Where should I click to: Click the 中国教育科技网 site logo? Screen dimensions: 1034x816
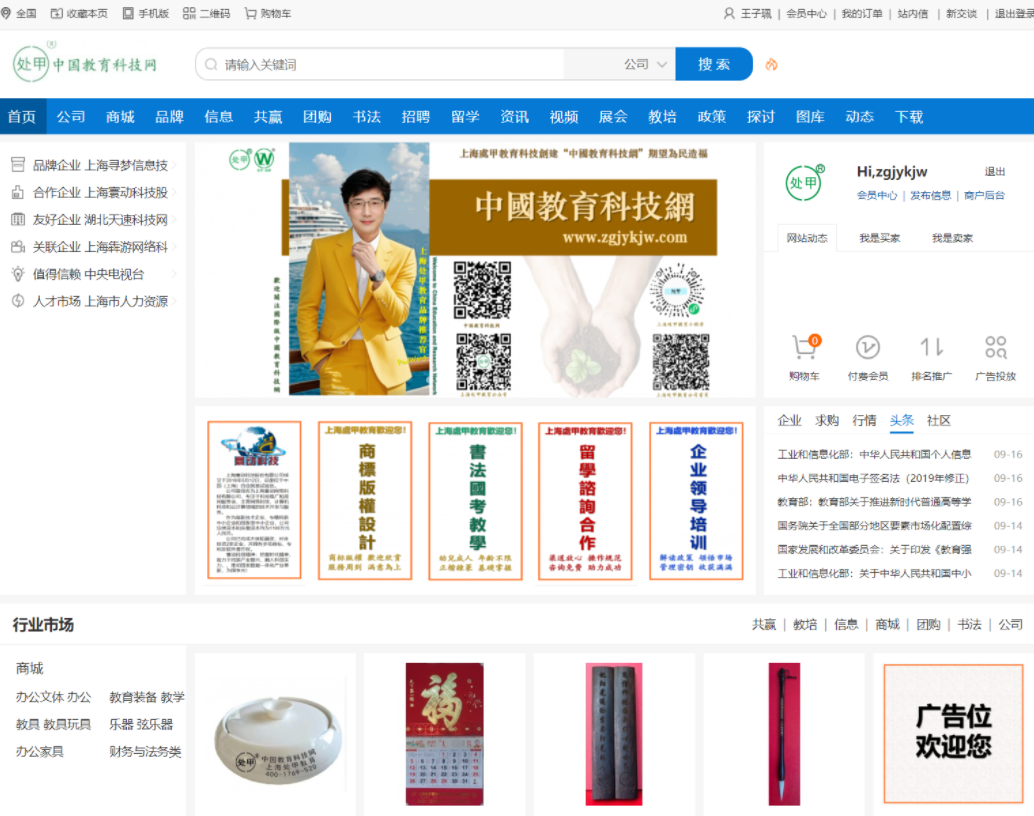[x=84, y=63]
